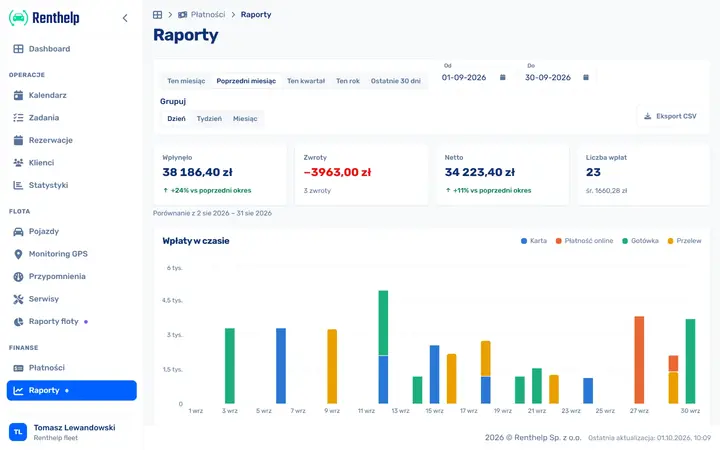The width and height of the screenshot is (720, 450).
Task: Click the Dashboard grid icon in sidebar
Action: (18, 49)
